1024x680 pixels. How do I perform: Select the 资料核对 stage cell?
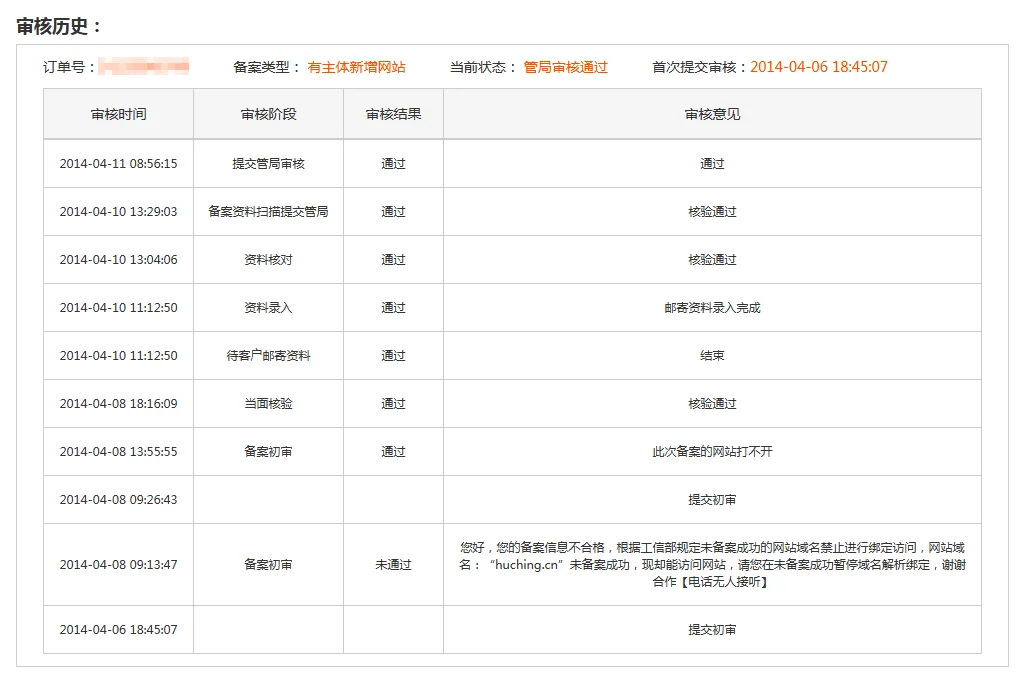click(268, 260)
